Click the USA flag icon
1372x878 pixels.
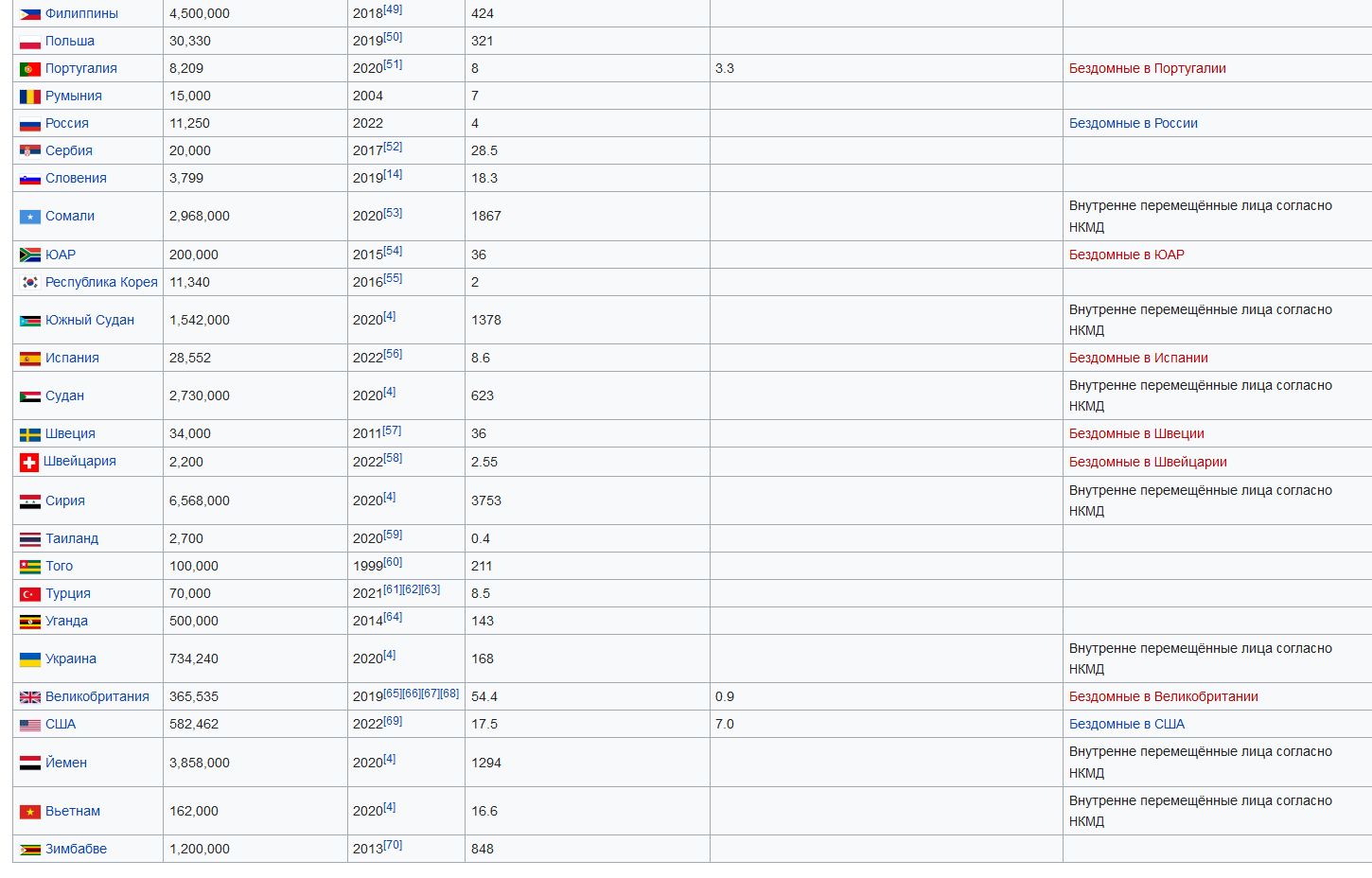pyautogui.click(x=30, y=725)
